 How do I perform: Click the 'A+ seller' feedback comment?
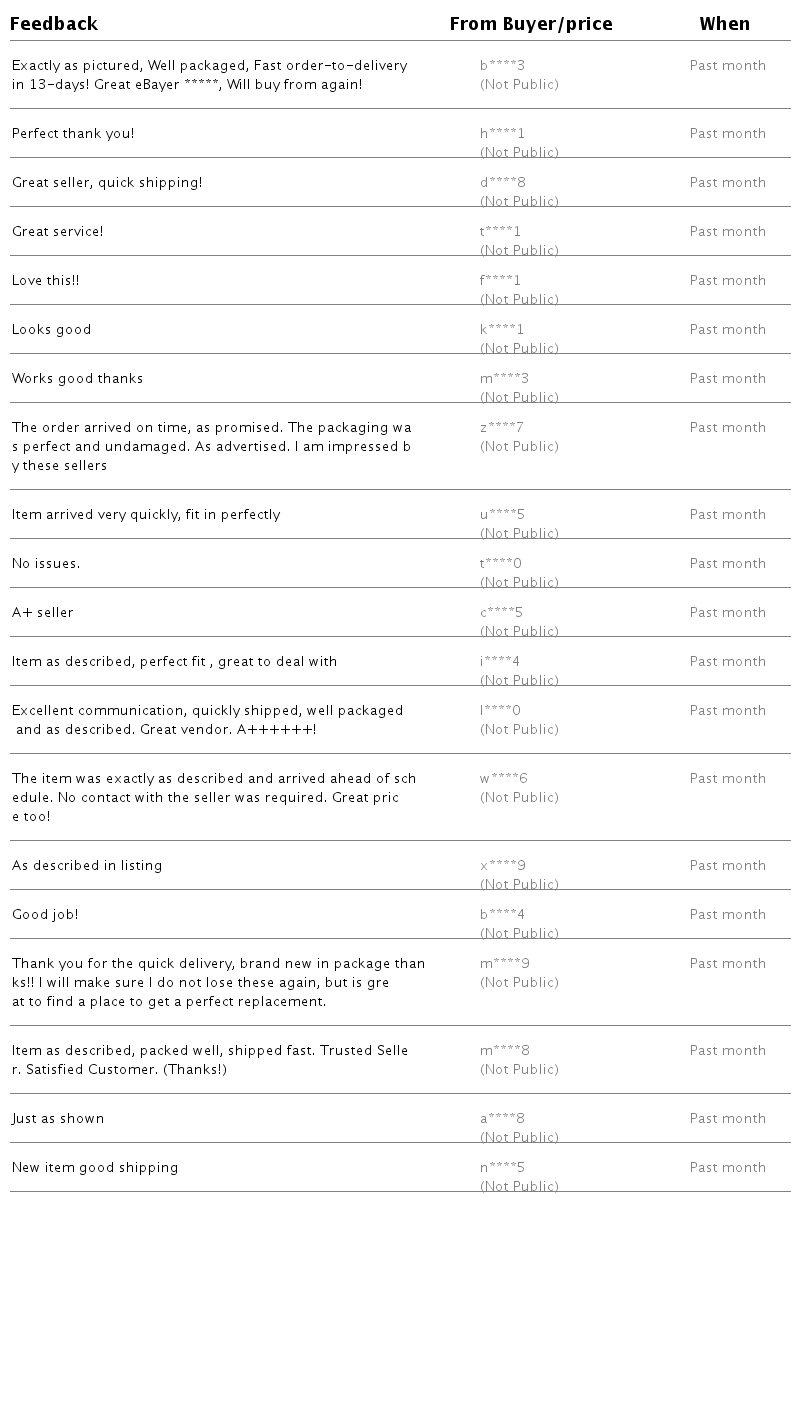43,613
